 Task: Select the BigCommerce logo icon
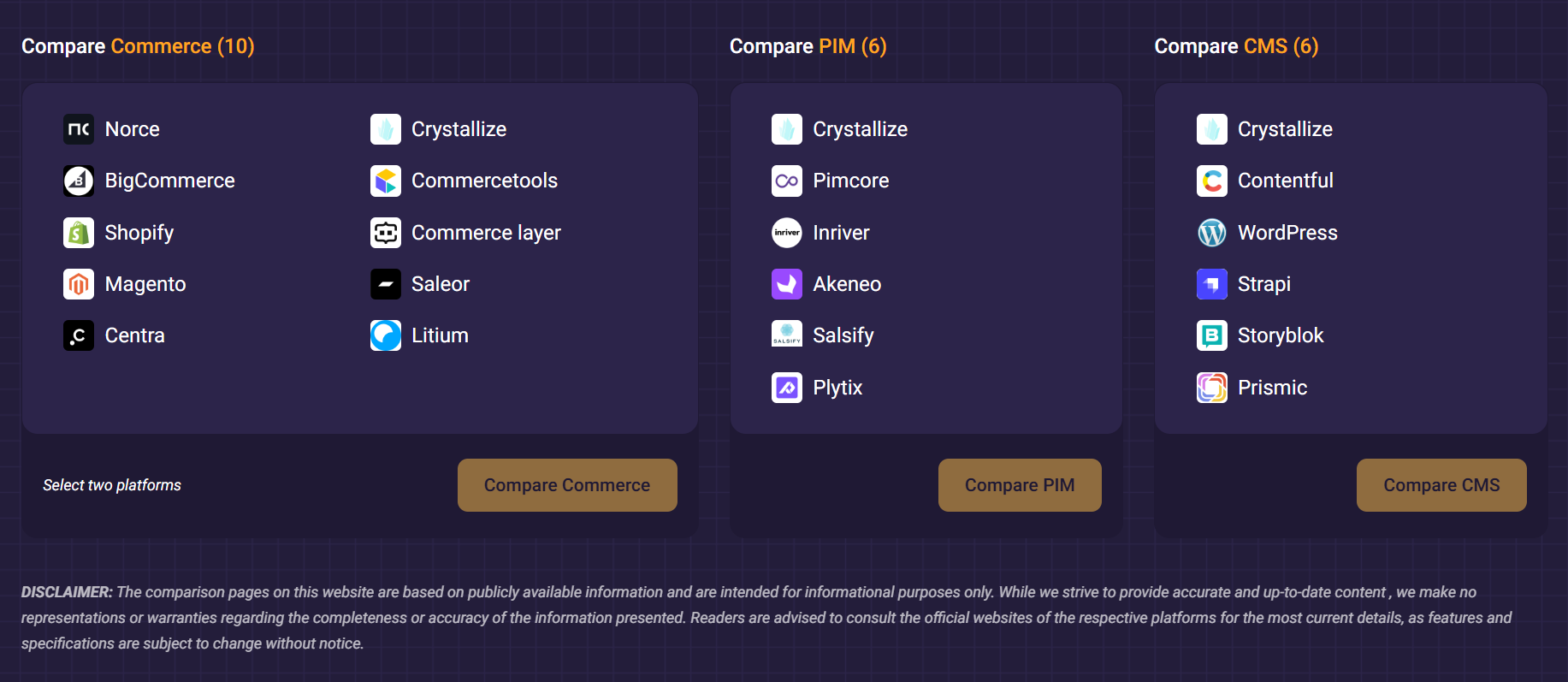79,181
